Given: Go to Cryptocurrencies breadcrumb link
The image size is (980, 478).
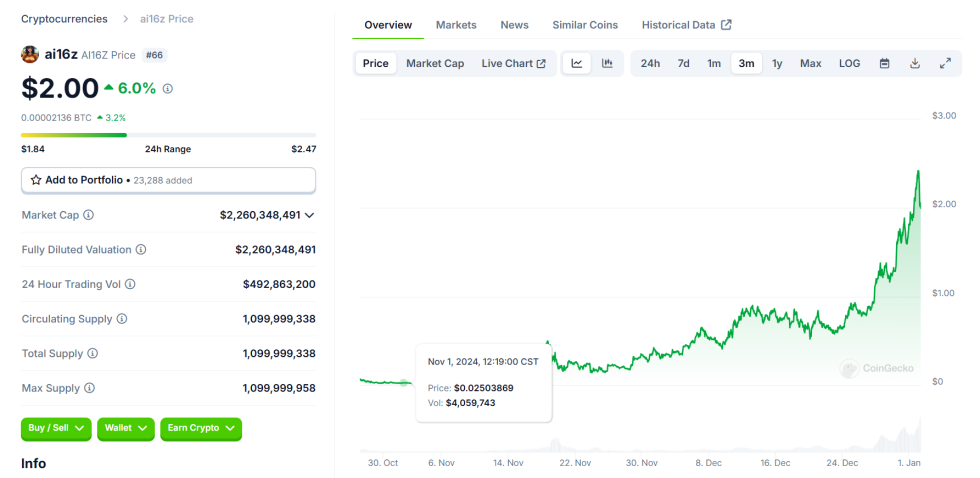Looking at the screenshot, I should pyautogui.click(x=64, y=19).
